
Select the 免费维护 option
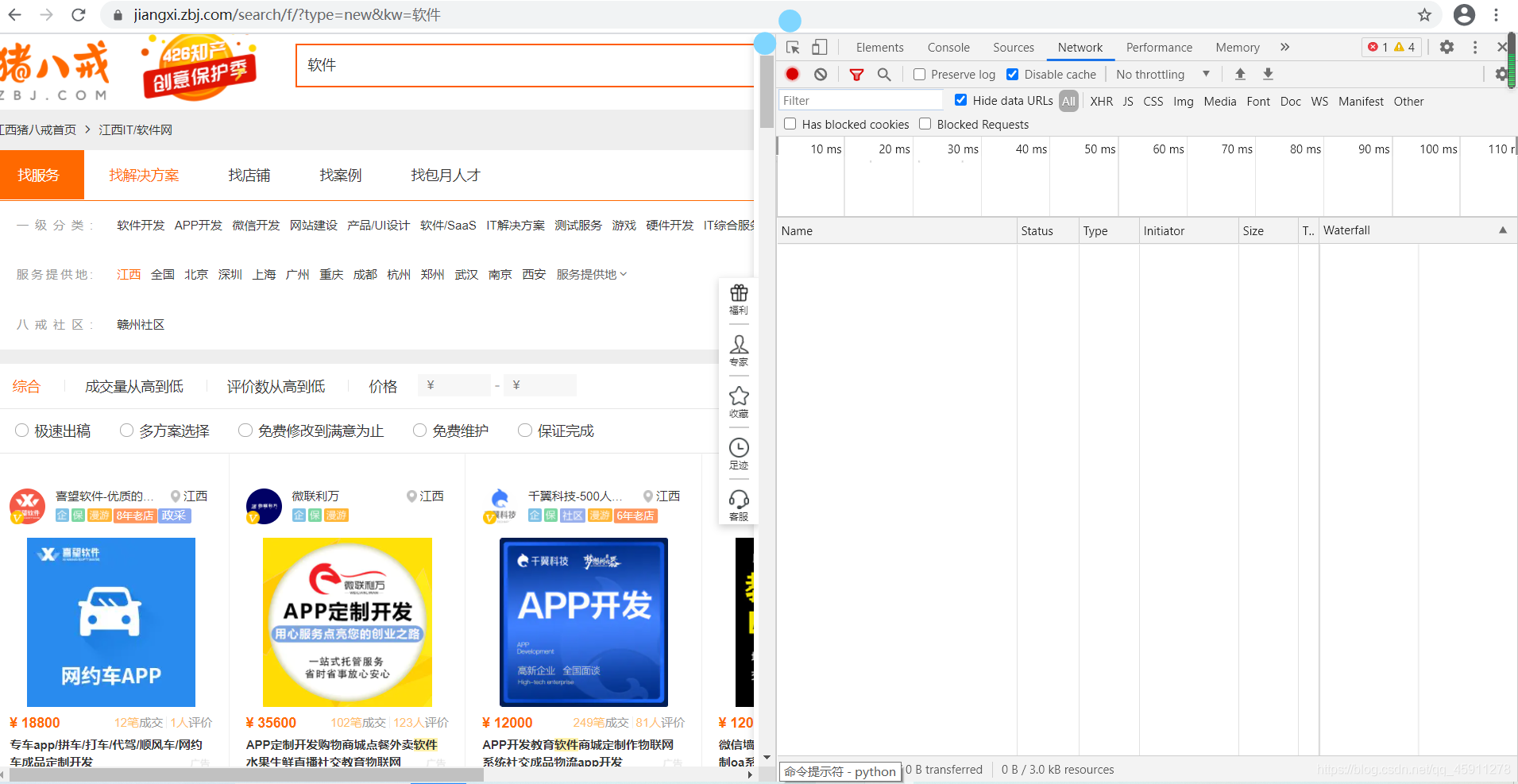(x=419, y=431)
